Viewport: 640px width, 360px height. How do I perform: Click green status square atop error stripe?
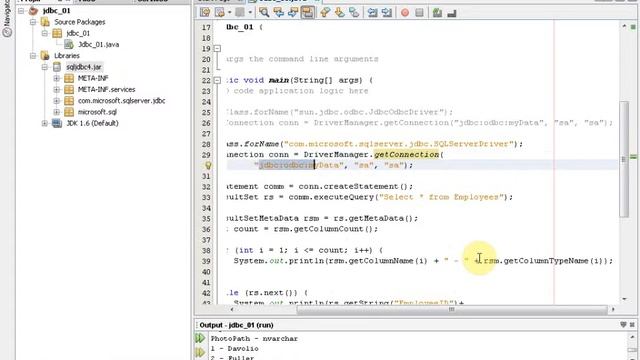pyautogui.click(x=633, y=27)
